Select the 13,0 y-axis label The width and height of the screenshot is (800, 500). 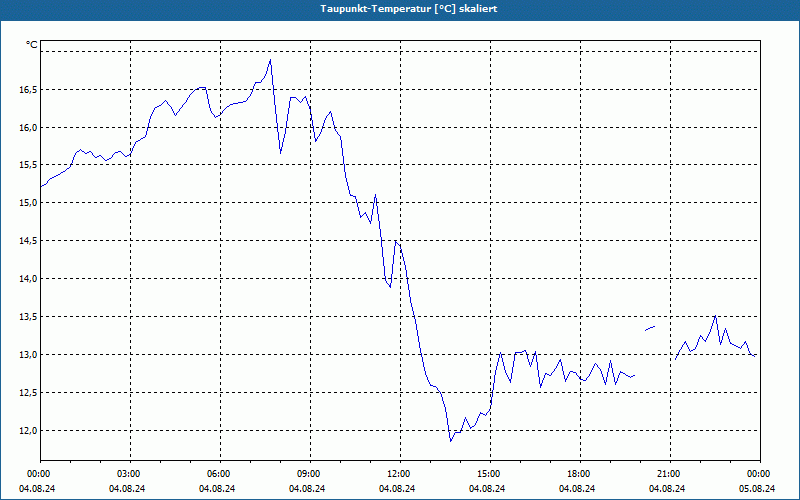point(29,355)
